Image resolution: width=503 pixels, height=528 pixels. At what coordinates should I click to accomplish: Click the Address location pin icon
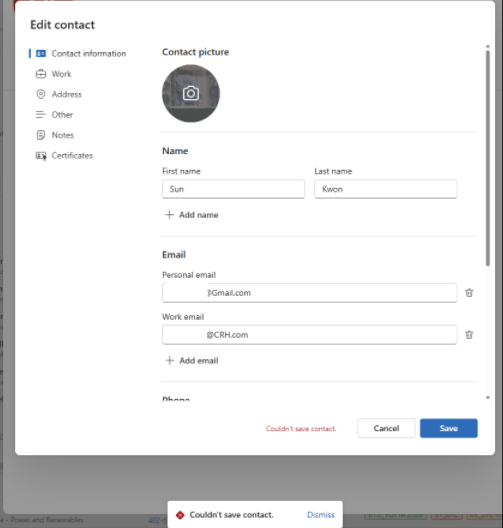click(41, 94)
